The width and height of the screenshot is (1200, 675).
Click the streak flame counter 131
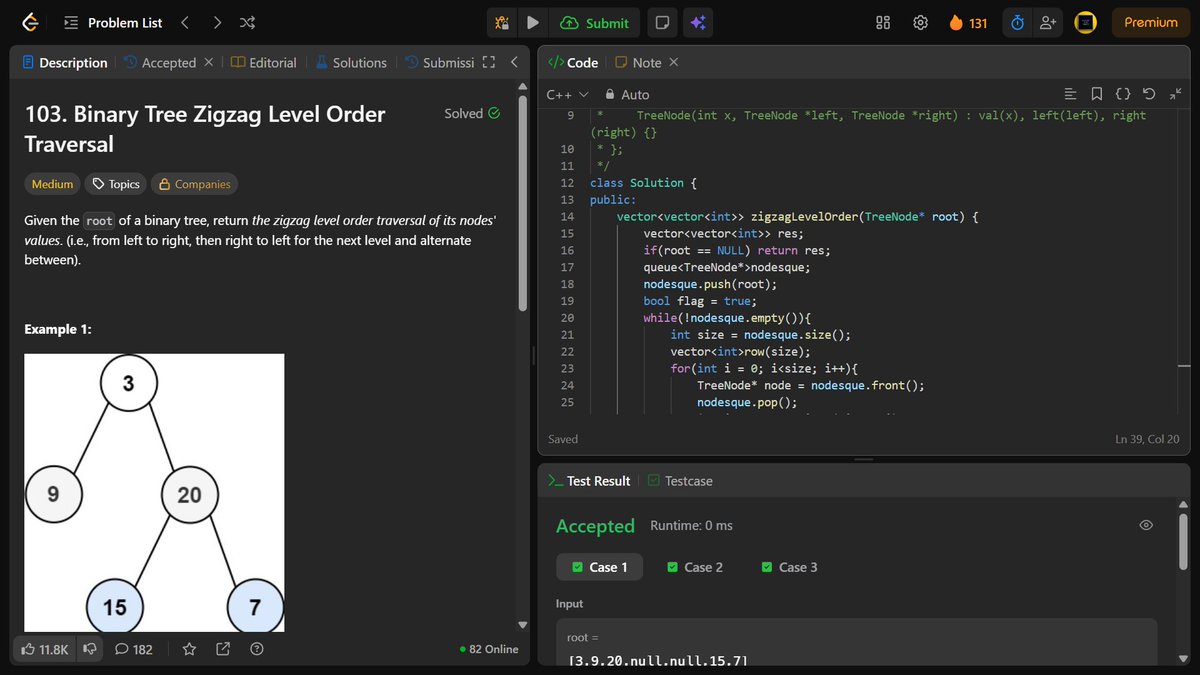(968, 22)
